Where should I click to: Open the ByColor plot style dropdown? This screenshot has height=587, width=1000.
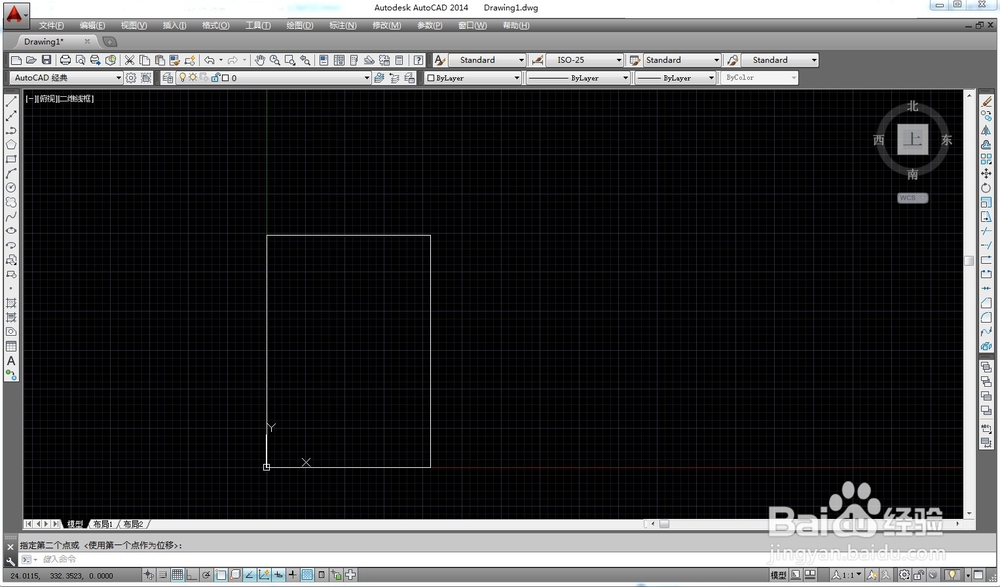tap(760, 78)
